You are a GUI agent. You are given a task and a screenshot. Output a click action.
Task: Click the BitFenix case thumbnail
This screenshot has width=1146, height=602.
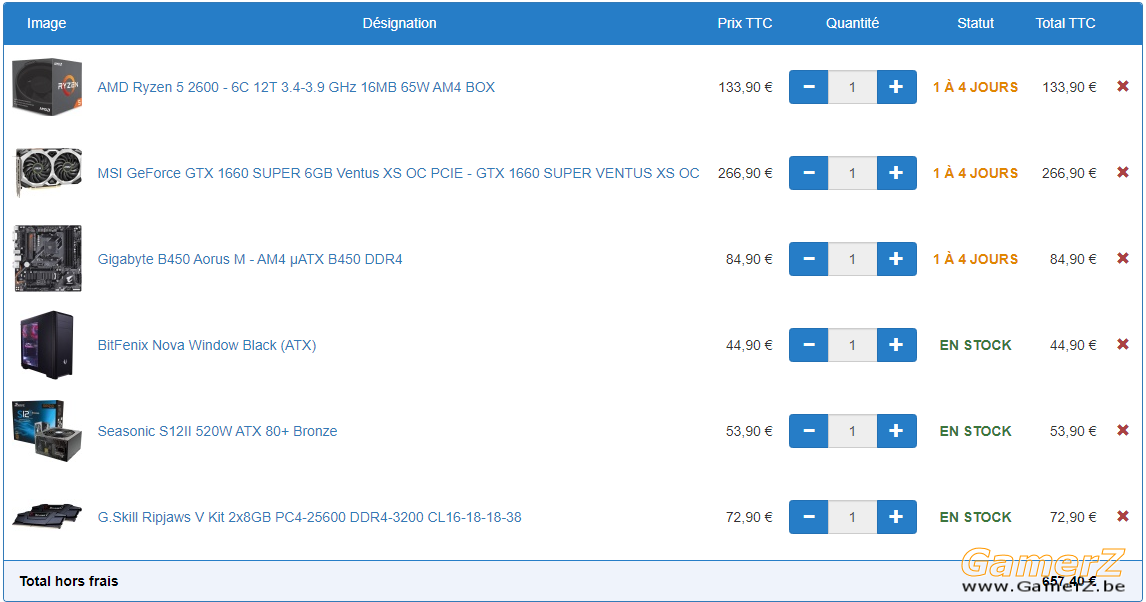(x=48, y=345)
